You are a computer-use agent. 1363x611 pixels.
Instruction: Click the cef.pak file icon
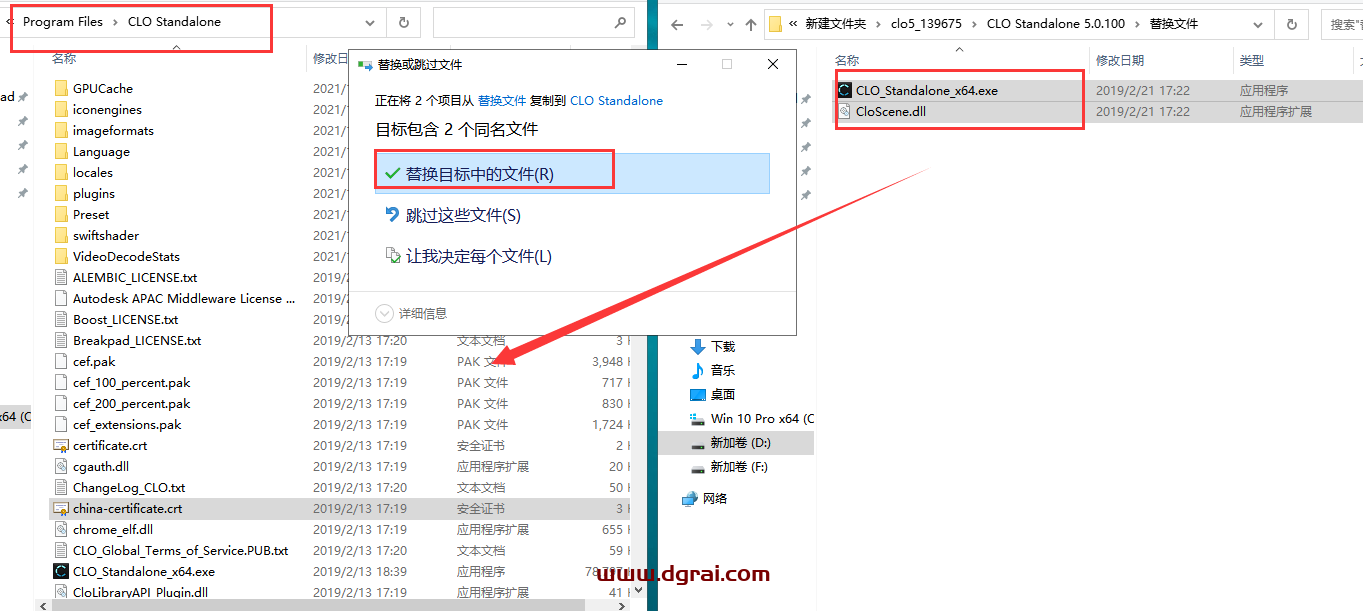[61, 361]
